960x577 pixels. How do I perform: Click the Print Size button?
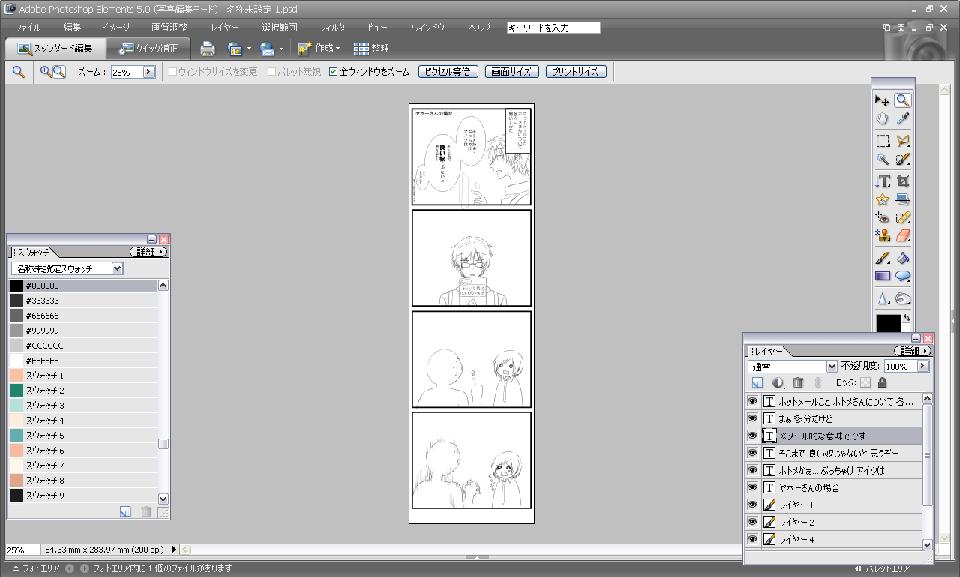click(x=576, y=72)
